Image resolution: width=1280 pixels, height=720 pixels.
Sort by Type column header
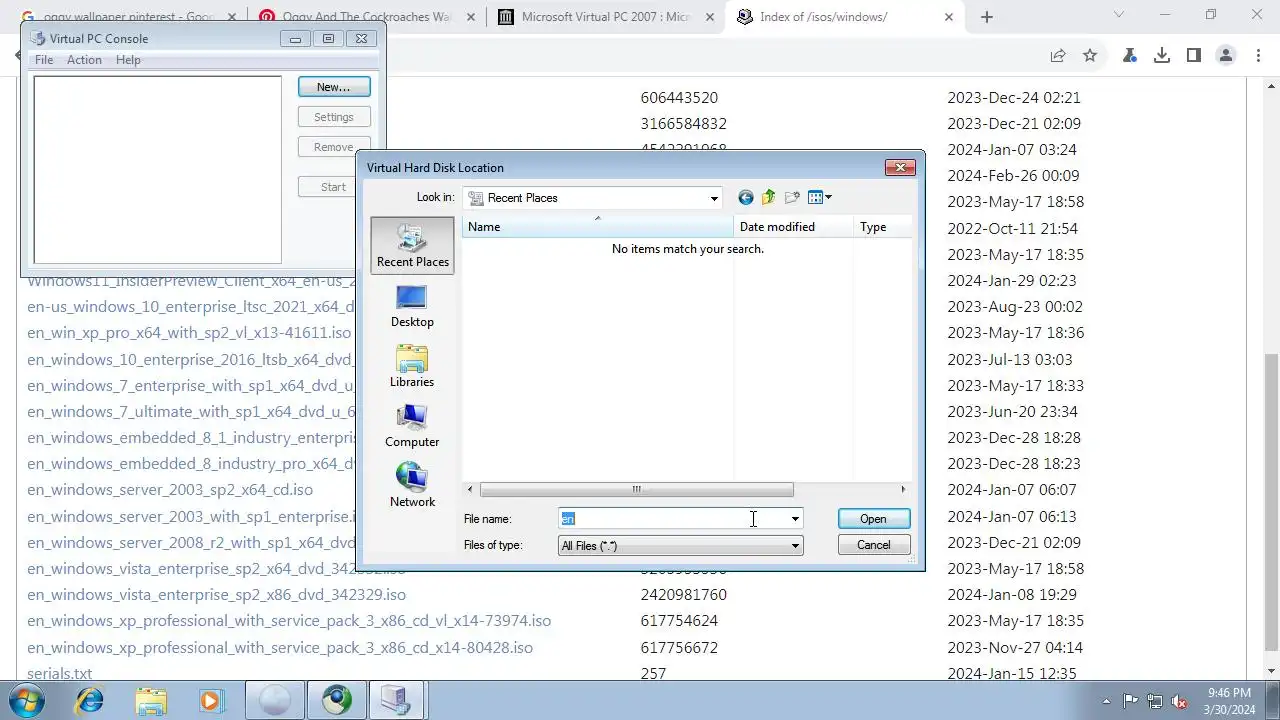point(882,227)
